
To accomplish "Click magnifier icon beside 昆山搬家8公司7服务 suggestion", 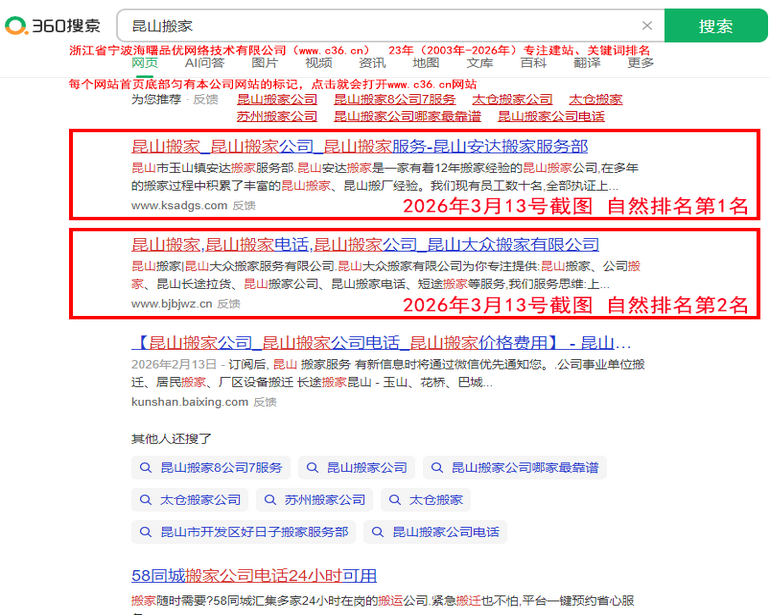I will (x=146, y=468).
